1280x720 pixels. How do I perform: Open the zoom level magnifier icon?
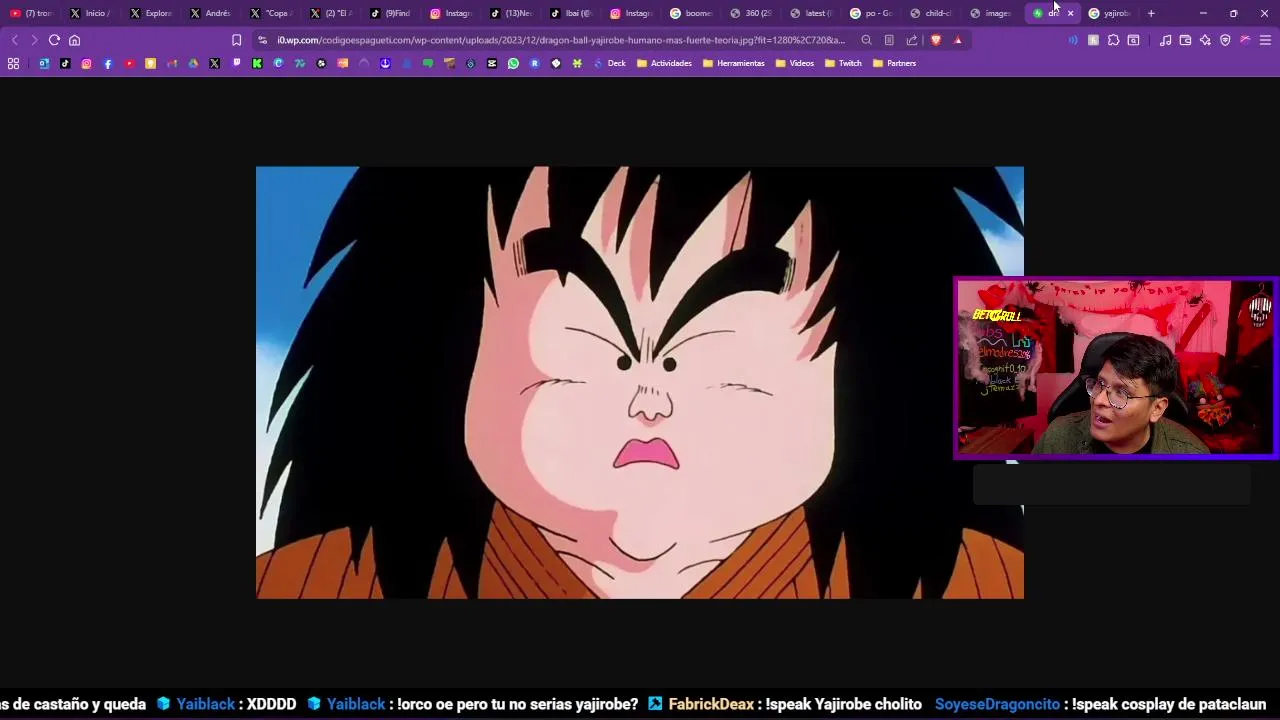pyautogui.click(x=866, y=40)
